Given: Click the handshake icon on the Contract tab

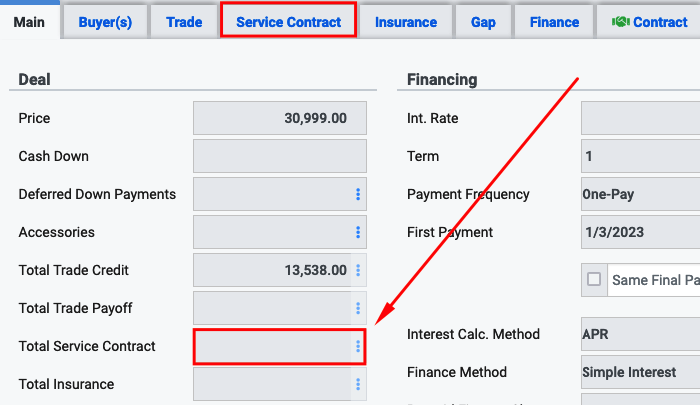Looking at the screenshot, I should pyautogui.click(x=621, y=21).
